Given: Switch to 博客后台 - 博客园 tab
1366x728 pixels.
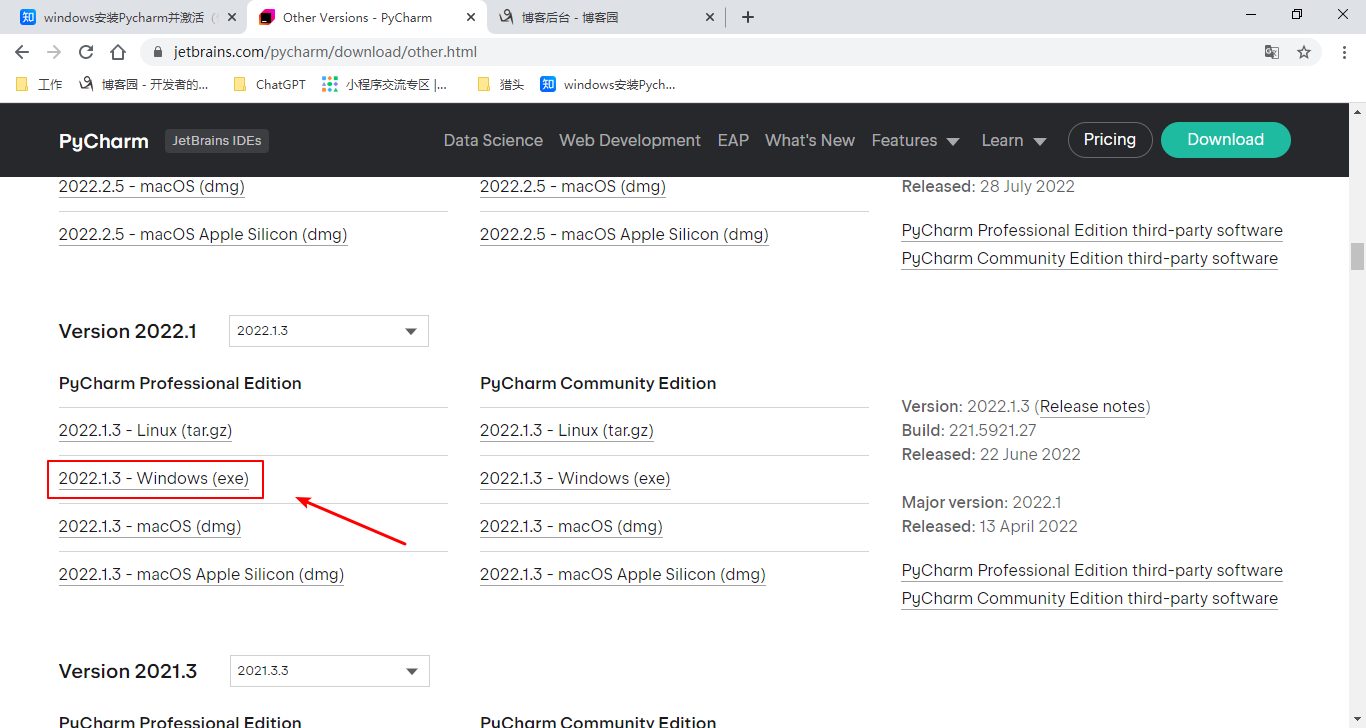Looking at the screenshot, I should coord(606,17).
